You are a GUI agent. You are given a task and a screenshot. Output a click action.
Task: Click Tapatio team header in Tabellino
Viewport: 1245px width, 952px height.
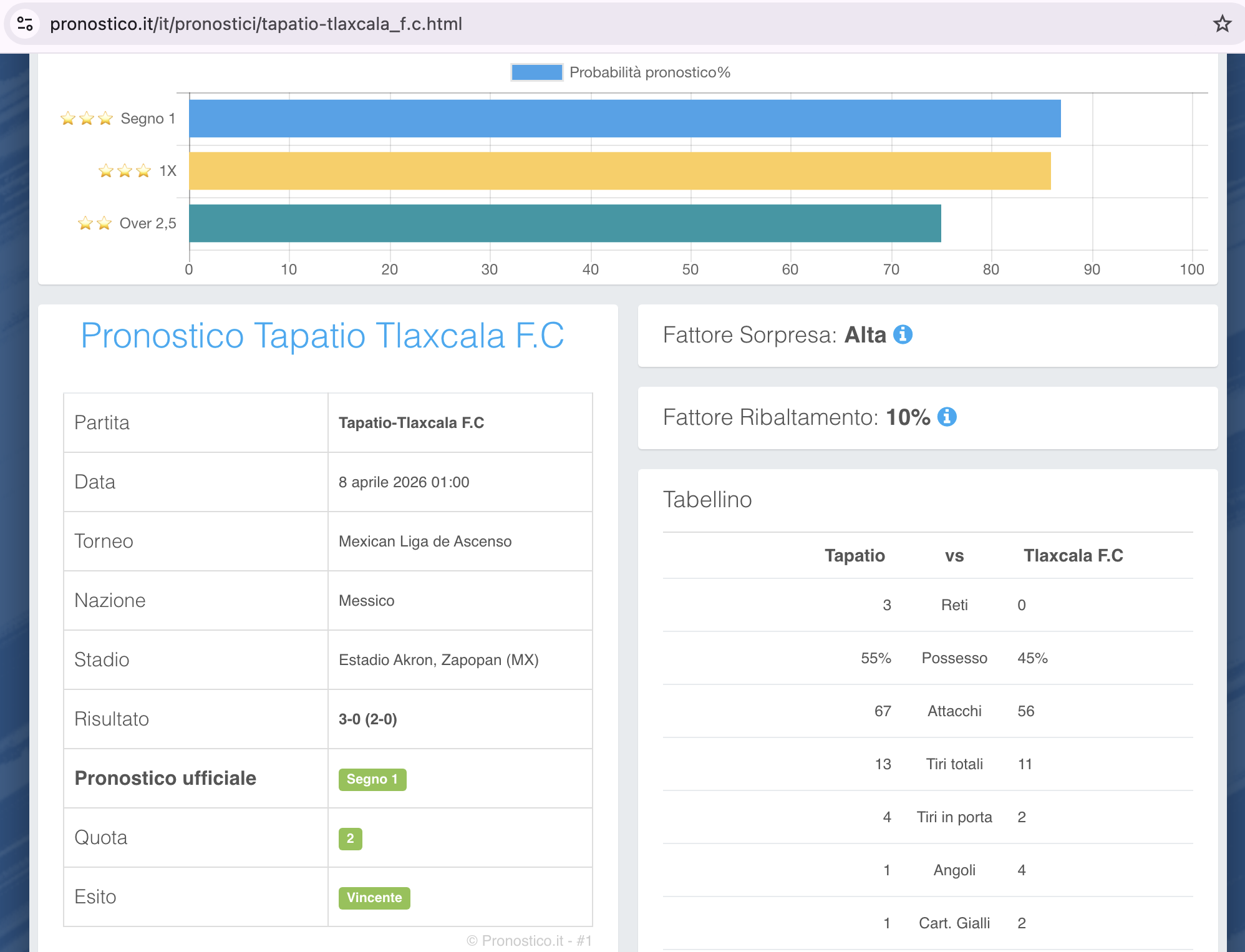[854, 555]
